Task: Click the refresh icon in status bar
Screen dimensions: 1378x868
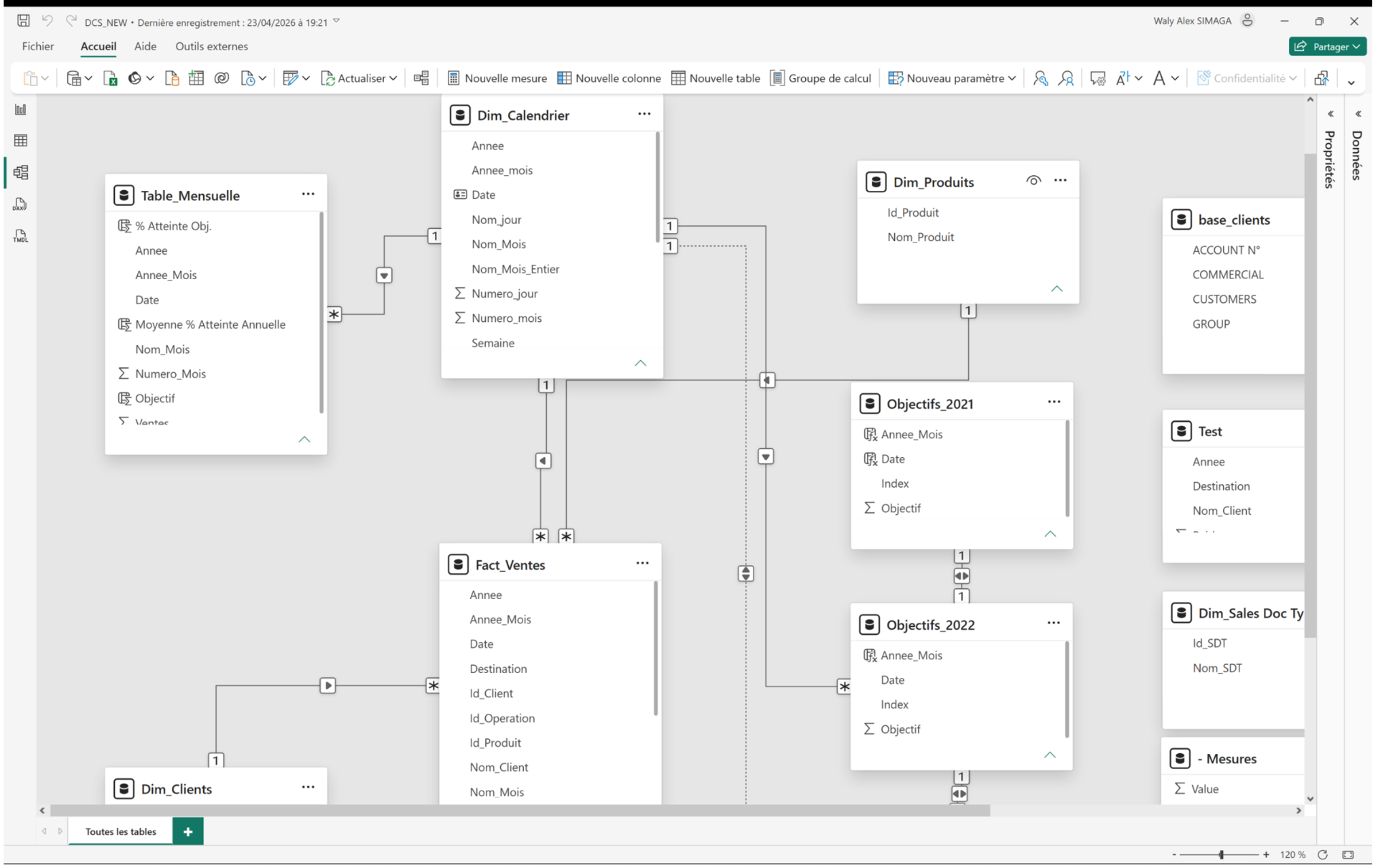Action: (x=1323, y=854)
